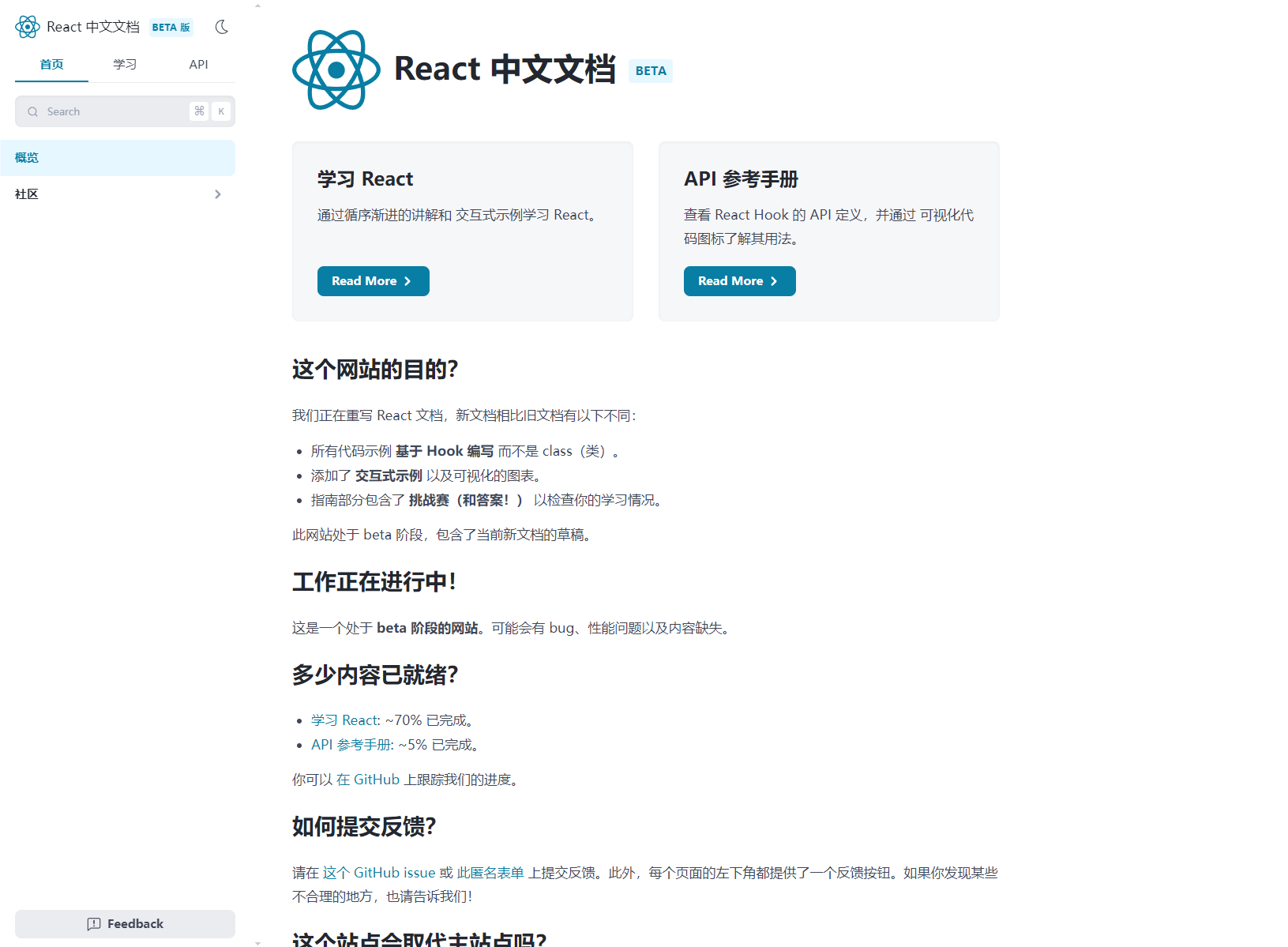Open the 这个 GitHub issue link
1288x947 pixels.
379,873
